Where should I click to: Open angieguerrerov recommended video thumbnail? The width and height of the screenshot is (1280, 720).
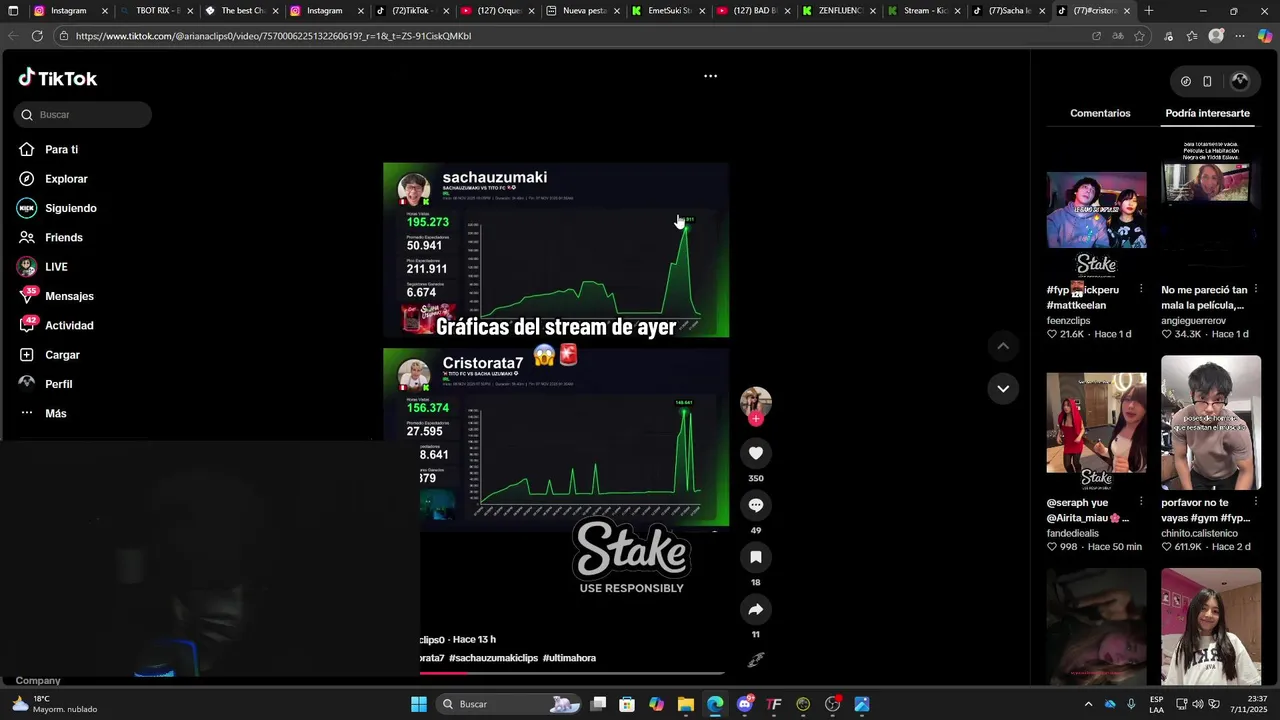(1211, 210)
